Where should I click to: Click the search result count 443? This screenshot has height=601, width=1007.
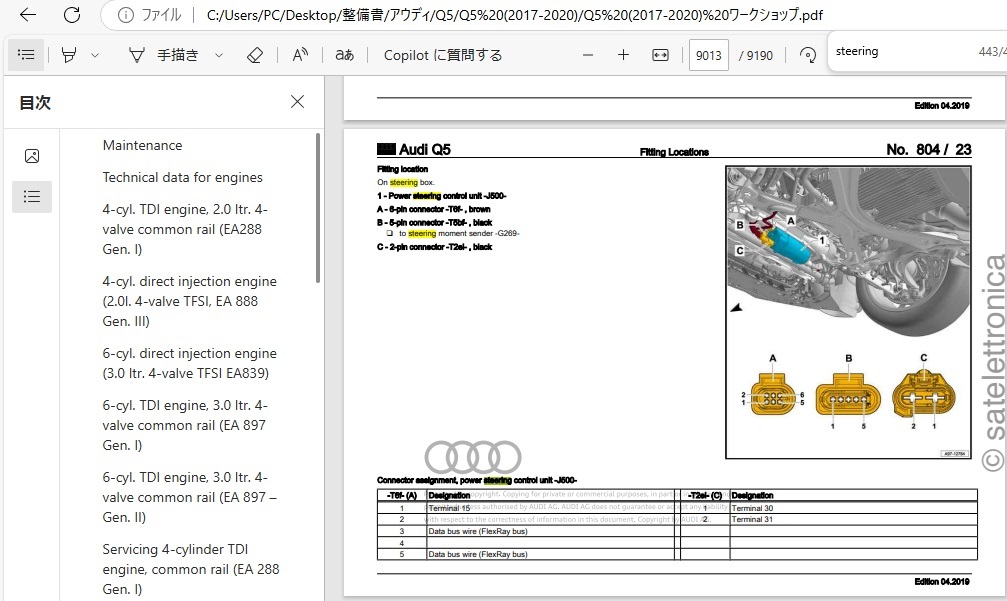tap(988, 51)
